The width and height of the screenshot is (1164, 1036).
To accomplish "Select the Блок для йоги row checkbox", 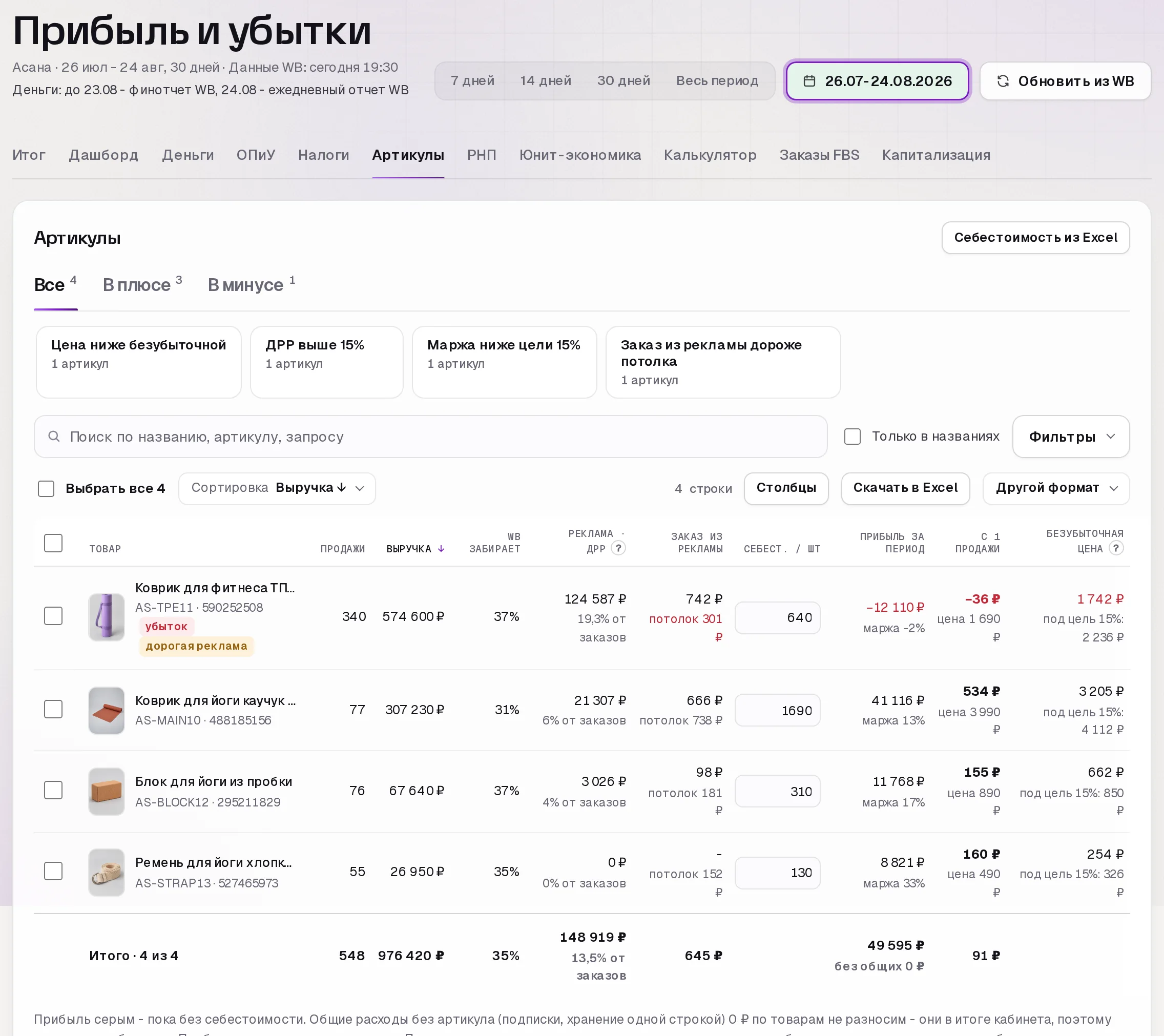I will (53, 790).
